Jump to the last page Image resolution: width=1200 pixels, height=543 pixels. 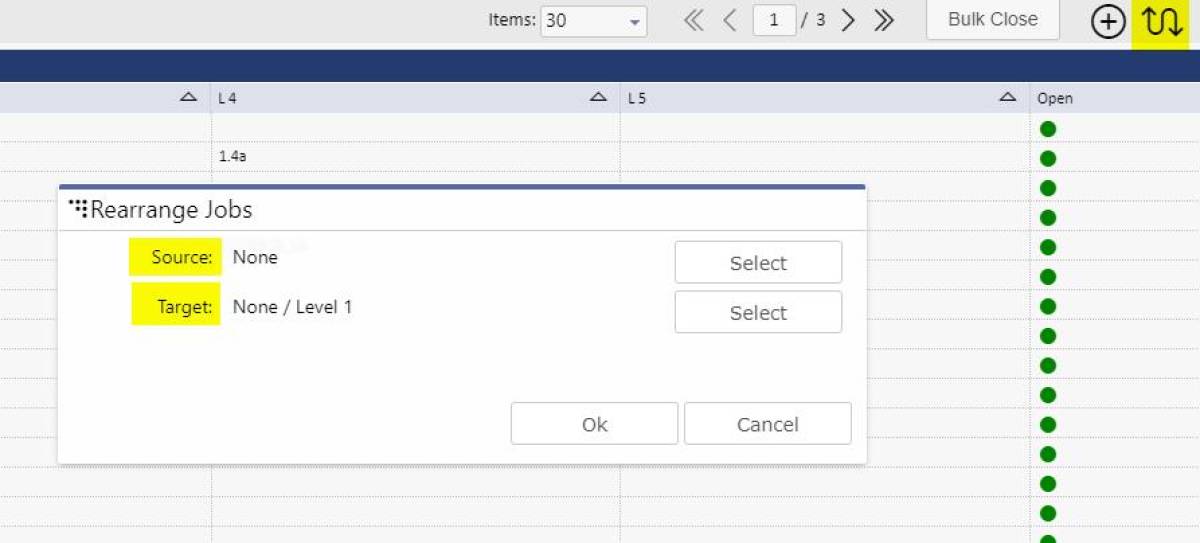click(883, 21)
